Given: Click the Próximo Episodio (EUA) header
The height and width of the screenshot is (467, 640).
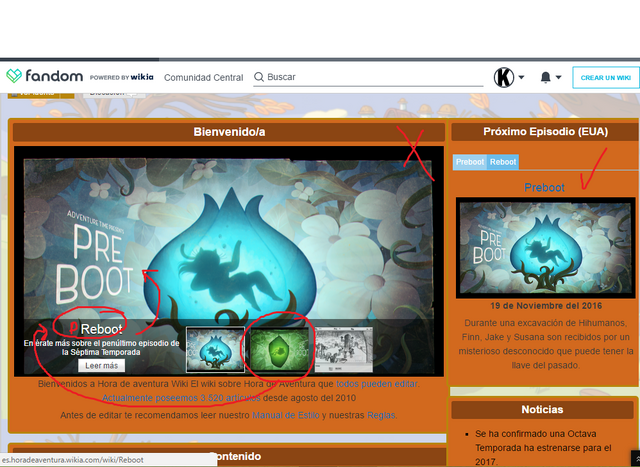Looking at the screenshot, I should pyautogui.click(x=545, y=131).
